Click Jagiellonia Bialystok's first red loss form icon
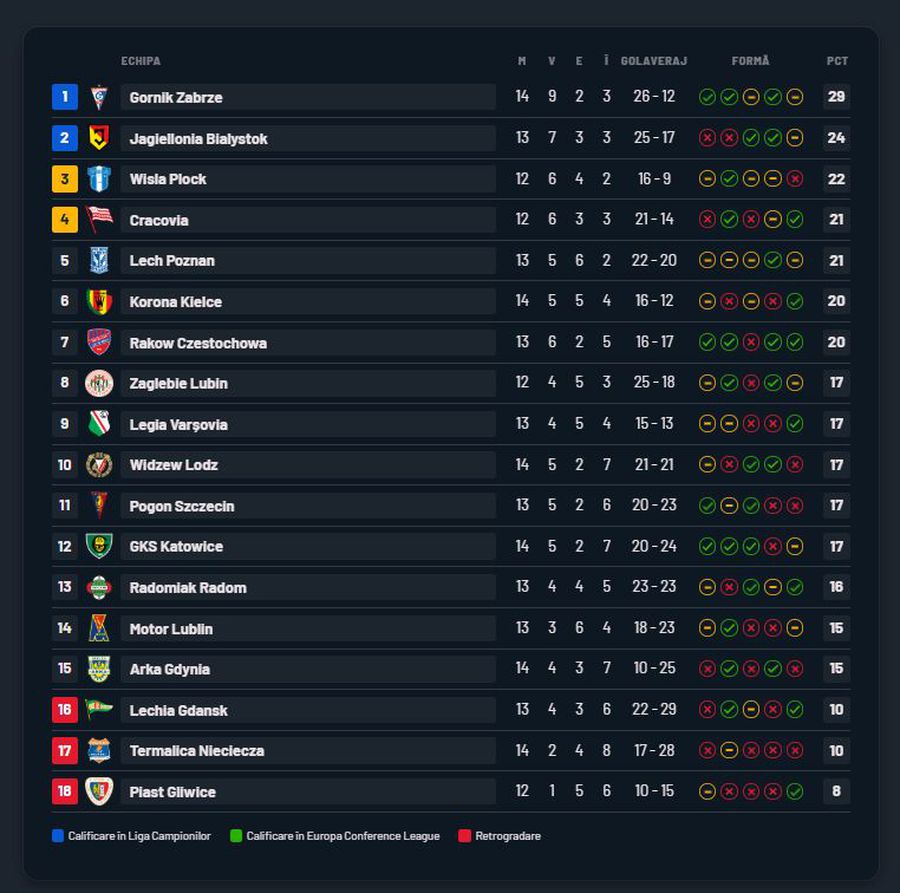This screenshot has height=893, width=900. [x=707, y=138]
